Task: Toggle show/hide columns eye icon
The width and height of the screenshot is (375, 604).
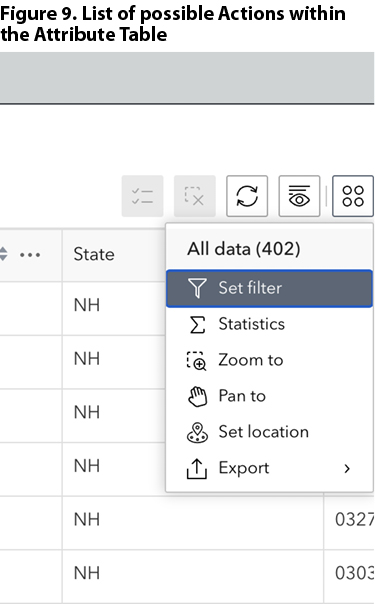Action: click(x=299, y=196)
